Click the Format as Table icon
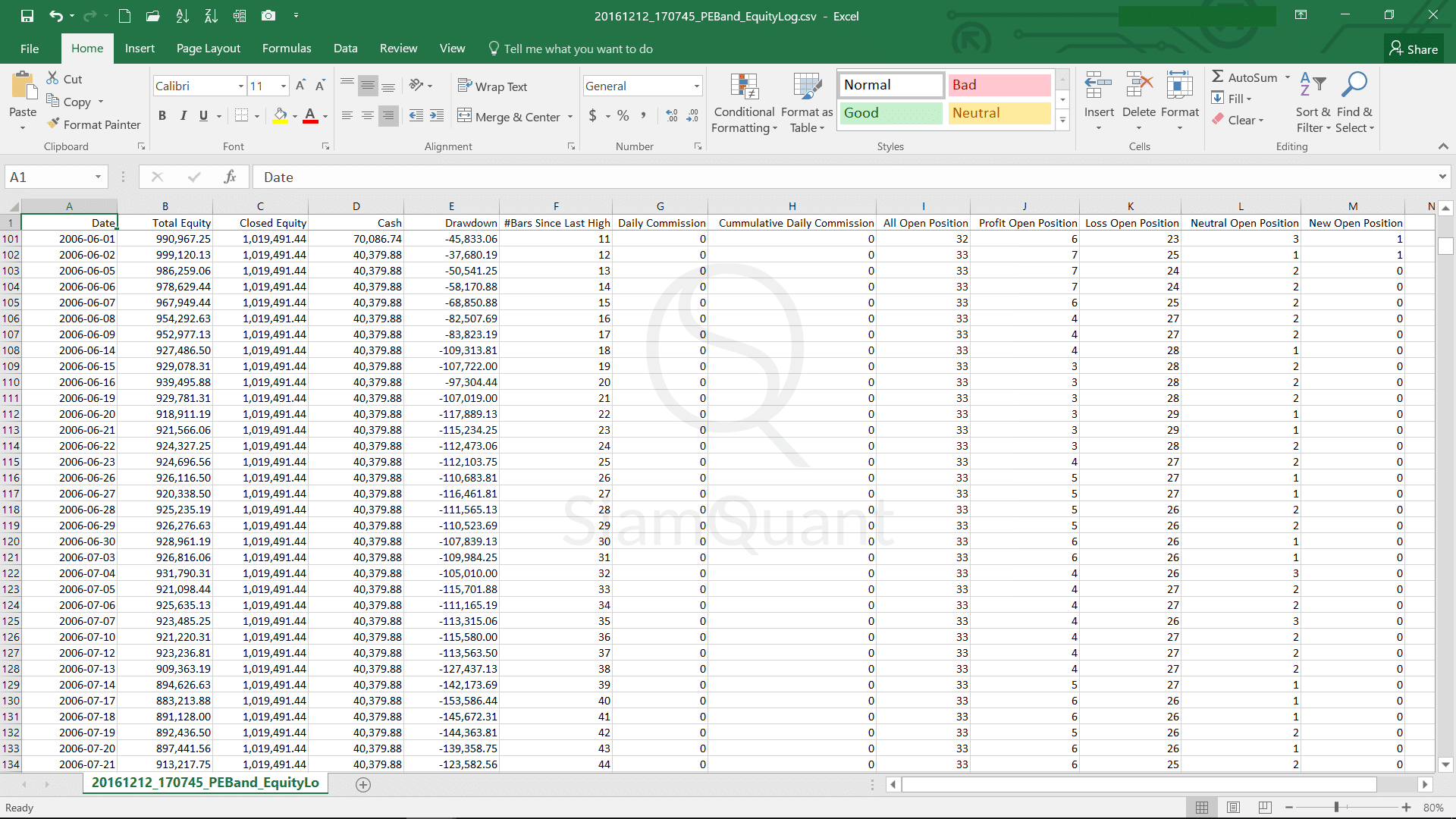Image resolution: width=1456 pixels, height=819 pixels. (807, 87)
